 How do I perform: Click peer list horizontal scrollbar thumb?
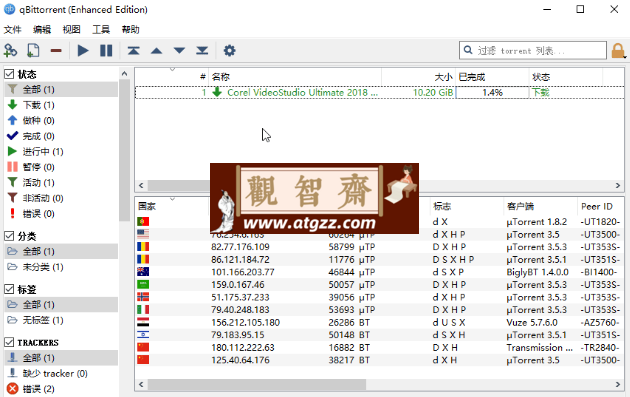257,385
